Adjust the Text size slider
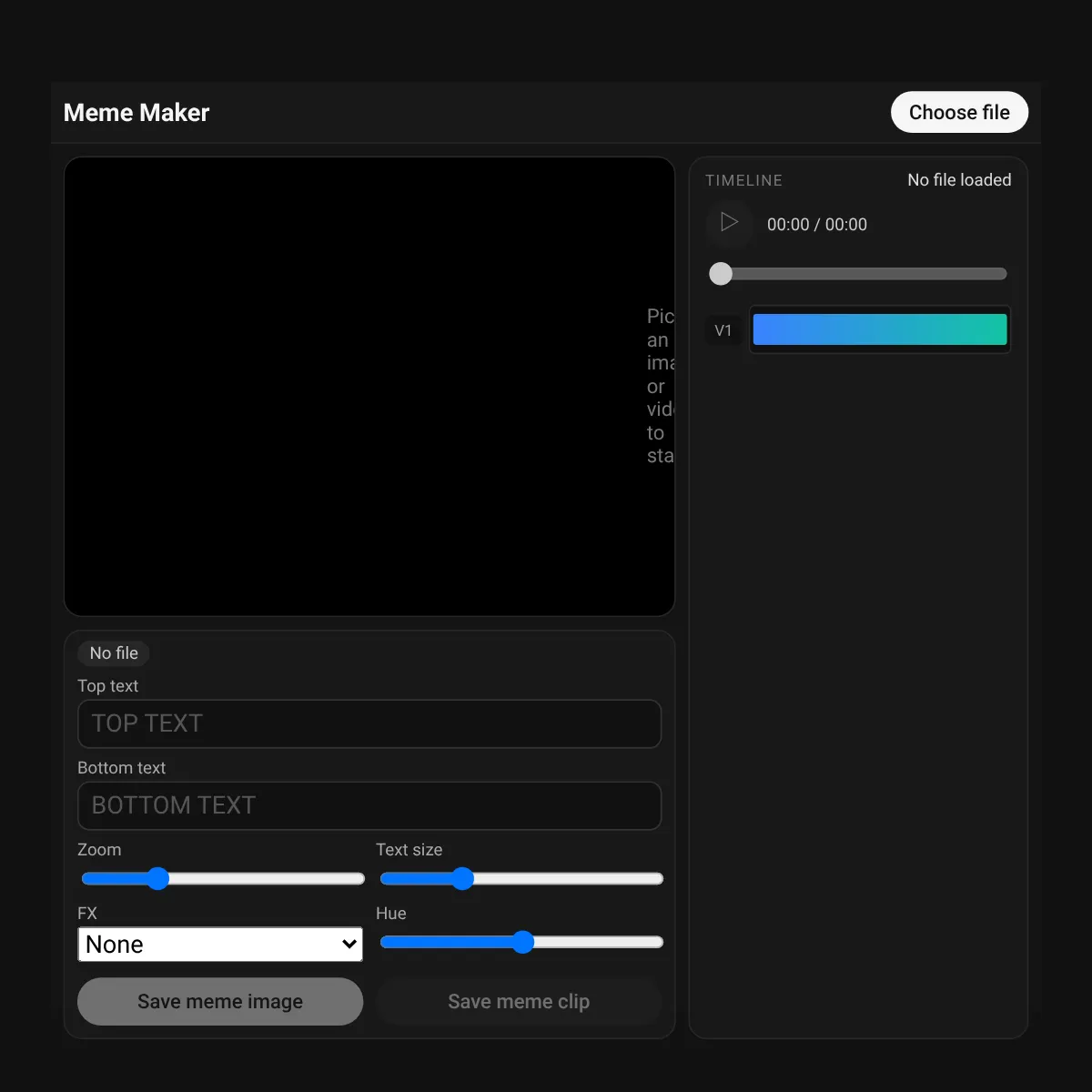This screenshot has width=1092, height=1092. [x=521, y=878]
